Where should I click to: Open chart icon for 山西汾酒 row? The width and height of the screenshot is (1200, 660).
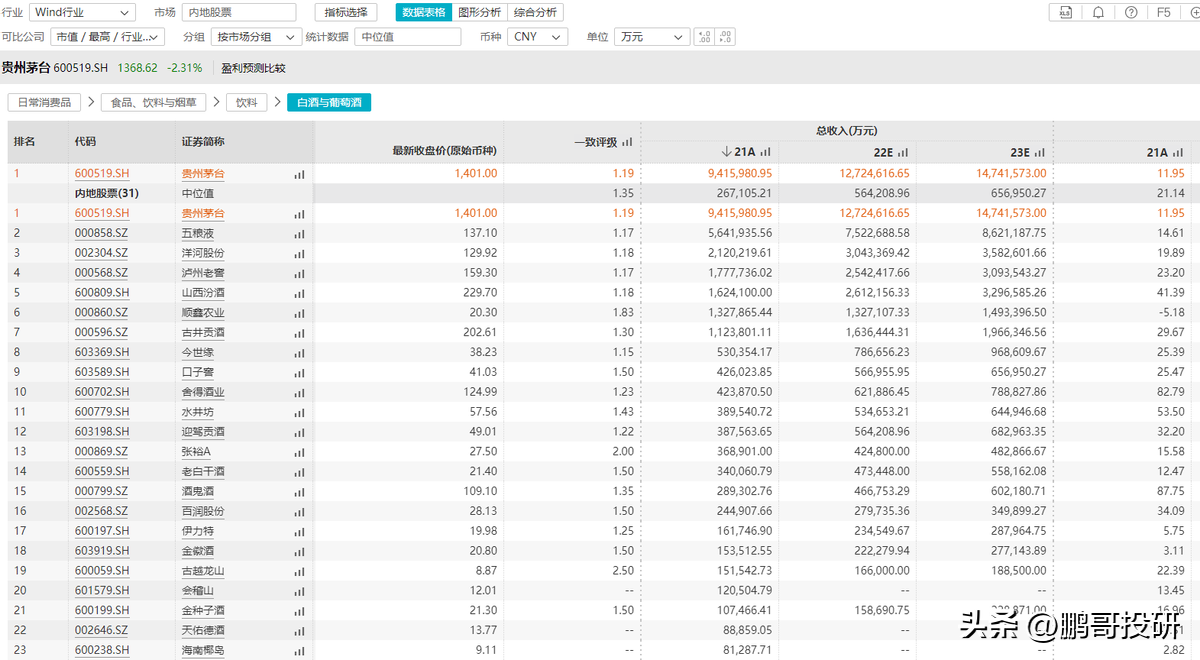299,293
